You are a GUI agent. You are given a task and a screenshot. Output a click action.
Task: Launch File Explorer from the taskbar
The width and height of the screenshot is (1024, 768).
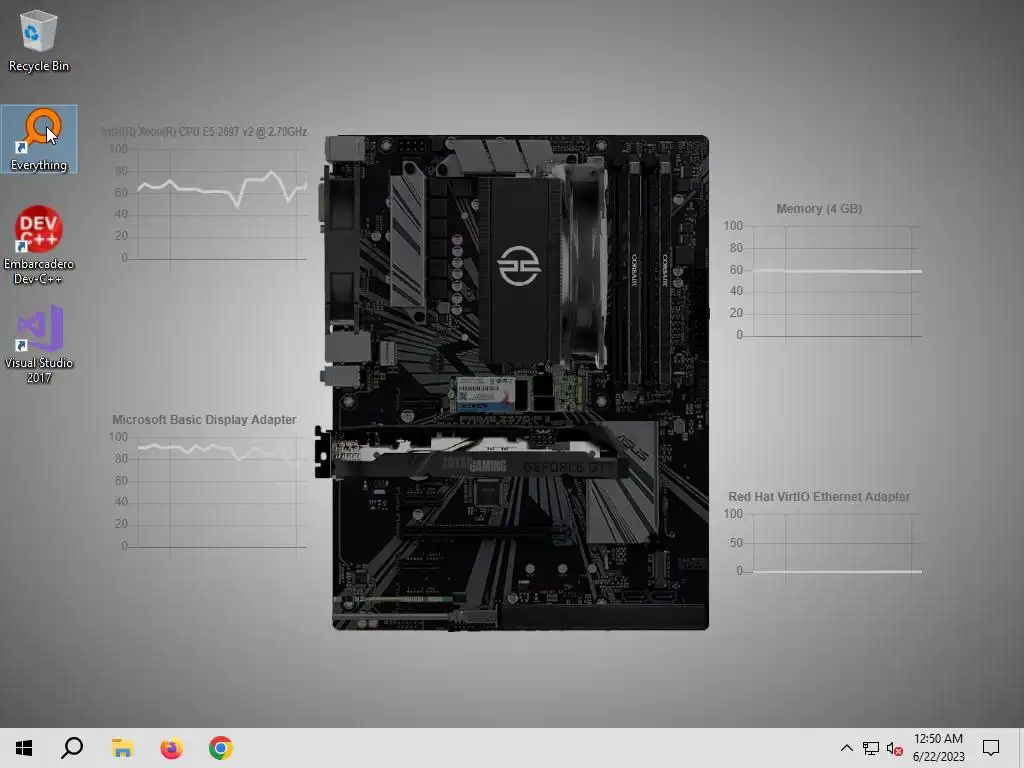coord(122,748)
